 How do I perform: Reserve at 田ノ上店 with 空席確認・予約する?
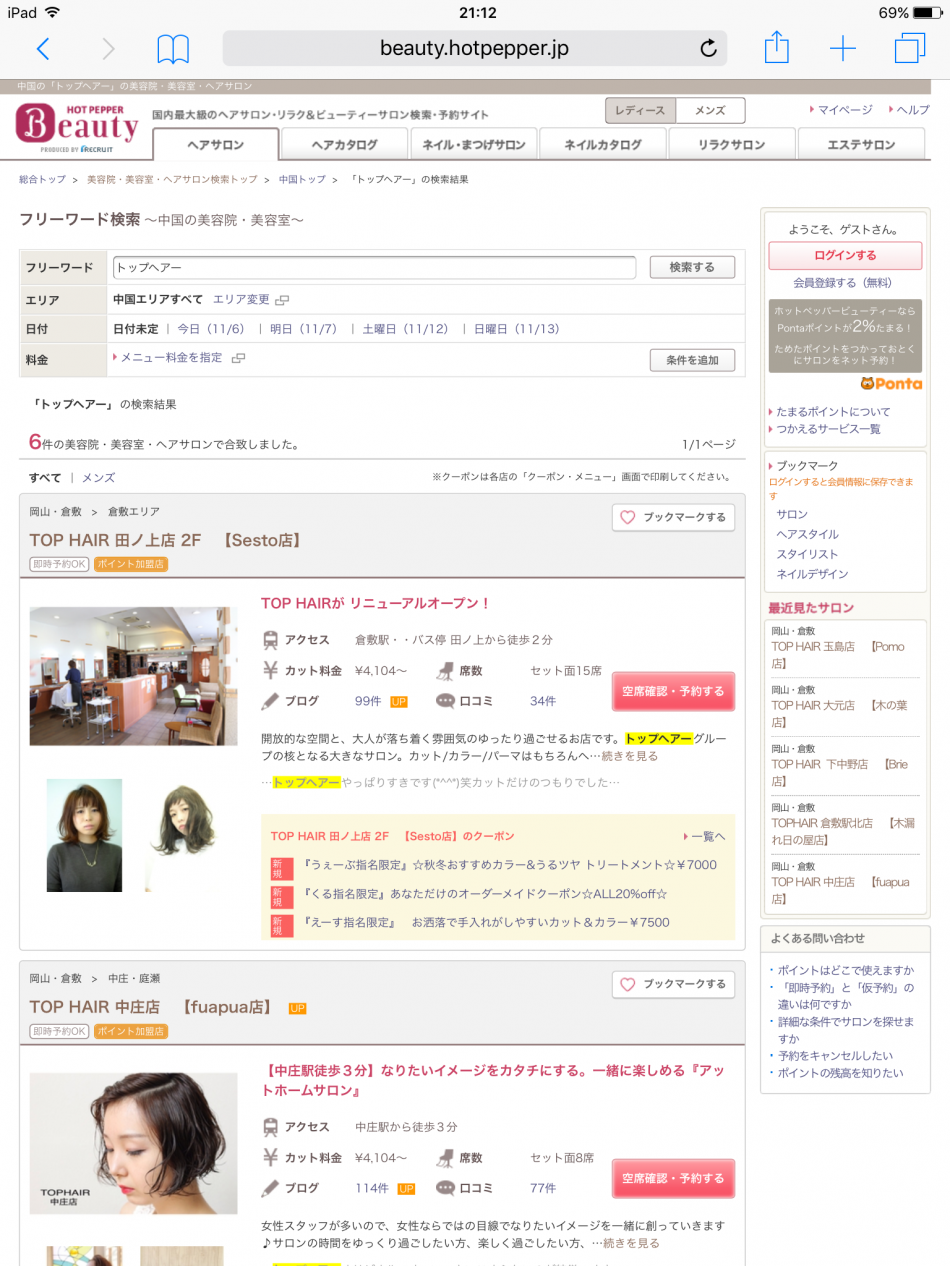point(673,691)
